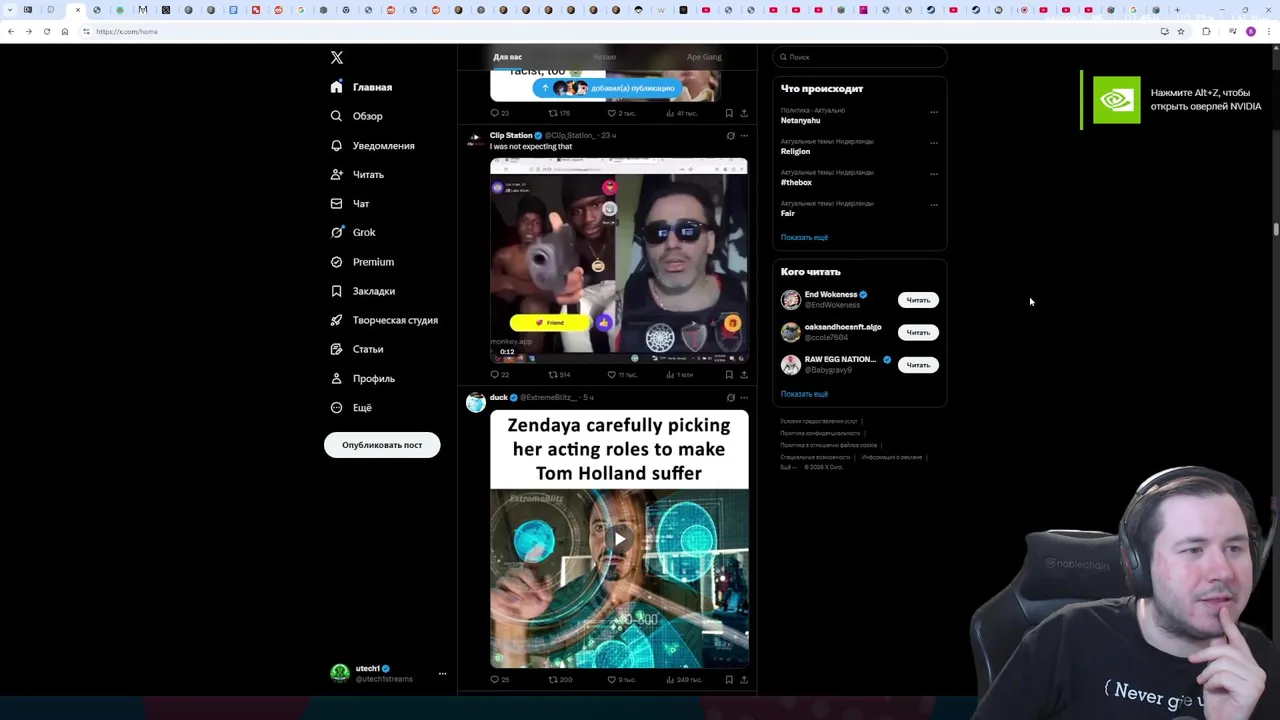Open the Netanyahu trending topic
Image resolution: width=1280 pixels, height=720 pixels.
coord(800,120)
